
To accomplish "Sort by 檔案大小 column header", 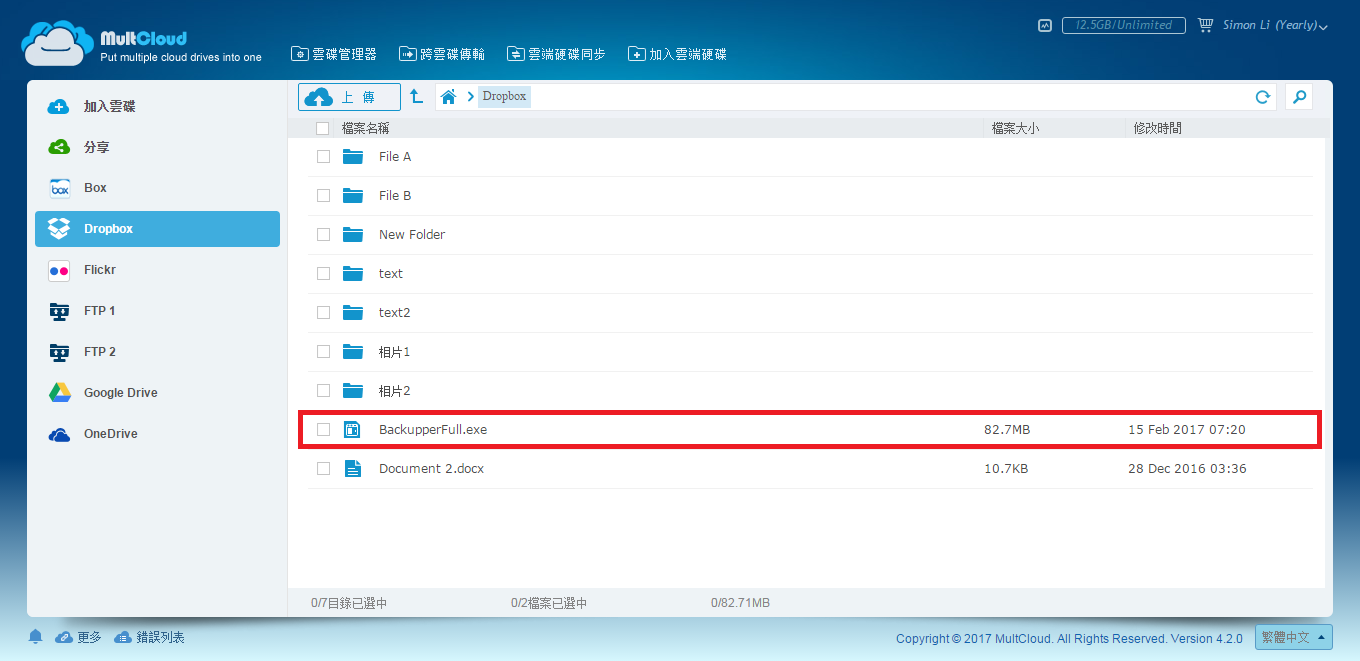I will point(1015,128).
